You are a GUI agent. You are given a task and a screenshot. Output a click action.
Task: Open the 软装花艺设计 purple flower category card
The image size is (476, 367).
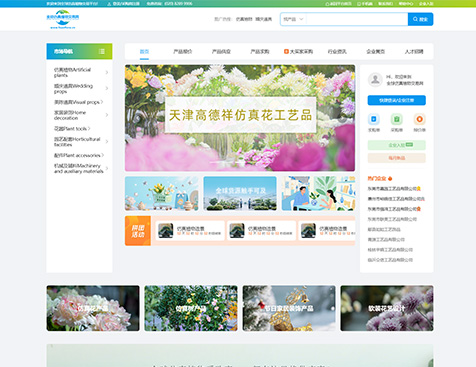[x=387, y=308]
